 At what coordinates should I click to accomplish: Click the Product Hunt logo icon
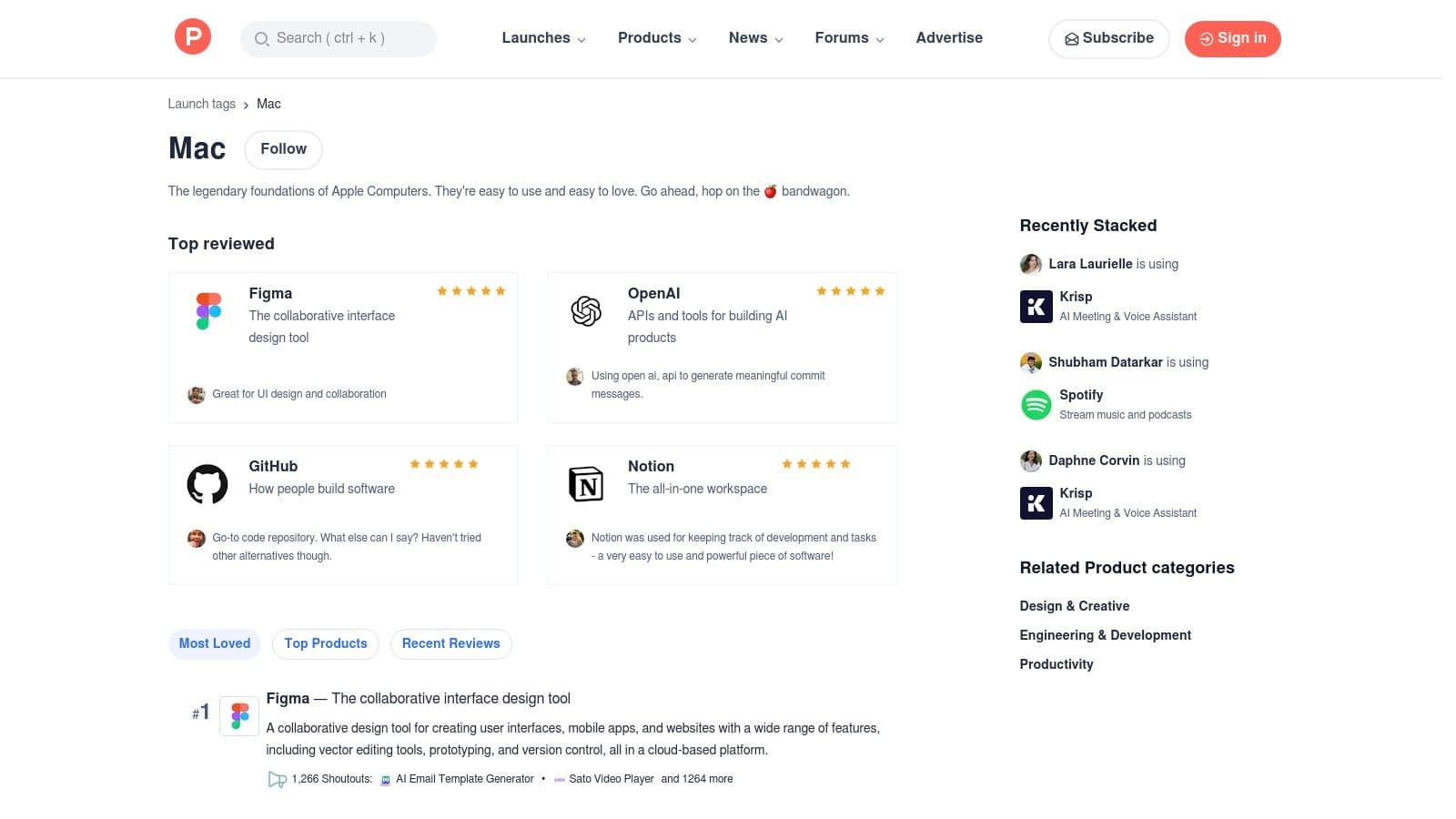pos(192,37)
